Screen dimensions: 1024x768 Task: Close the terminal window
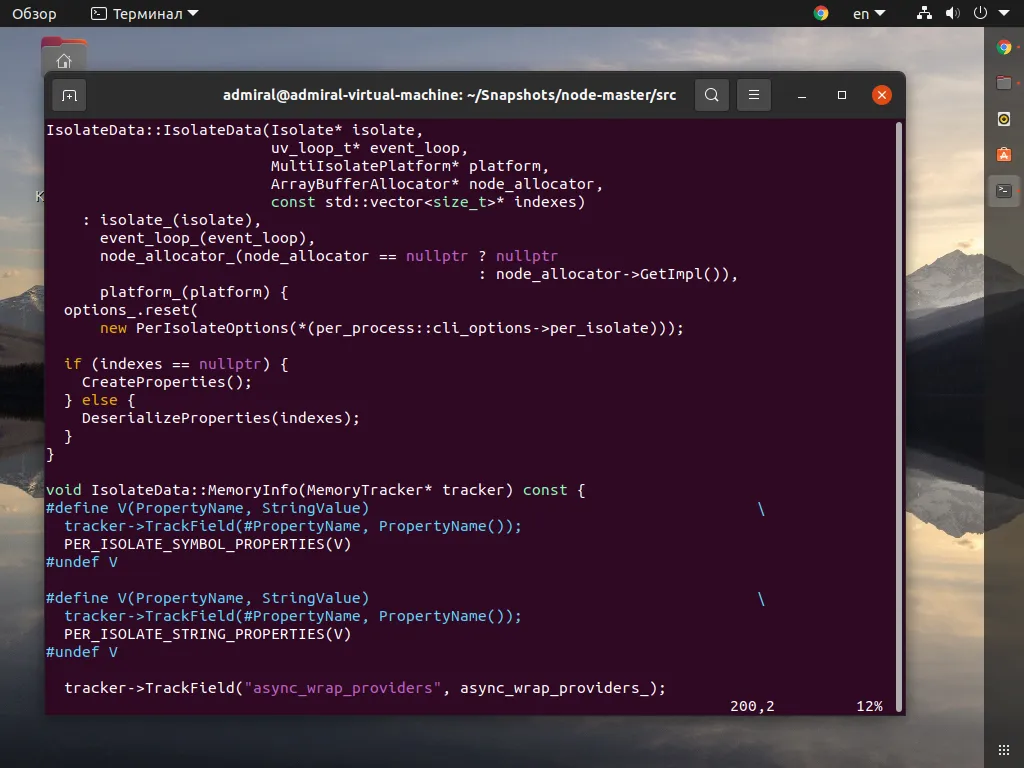point(882,95)
